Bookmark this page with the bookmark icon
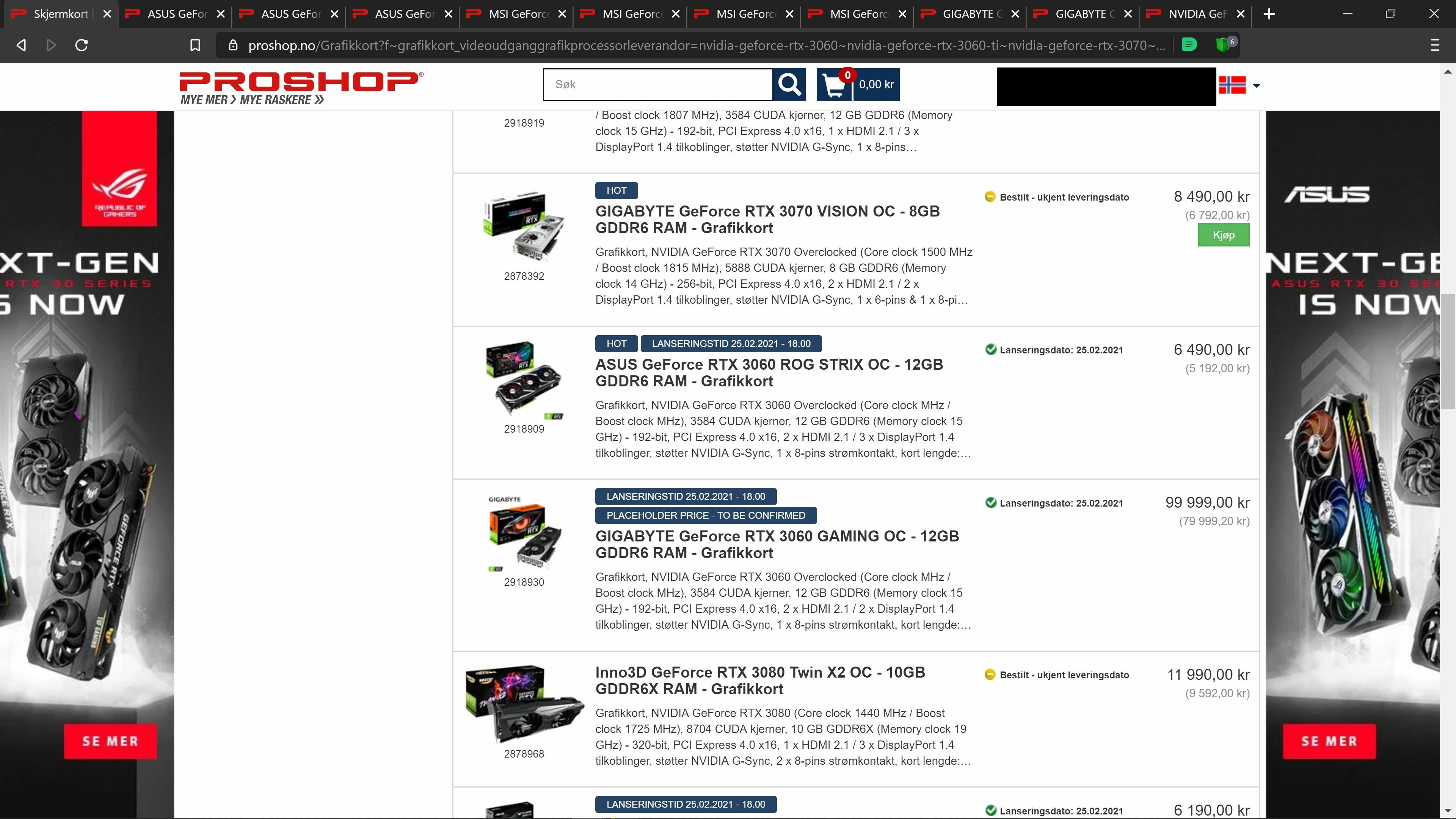The image size is (1456, 819). (x=195, y=45)
